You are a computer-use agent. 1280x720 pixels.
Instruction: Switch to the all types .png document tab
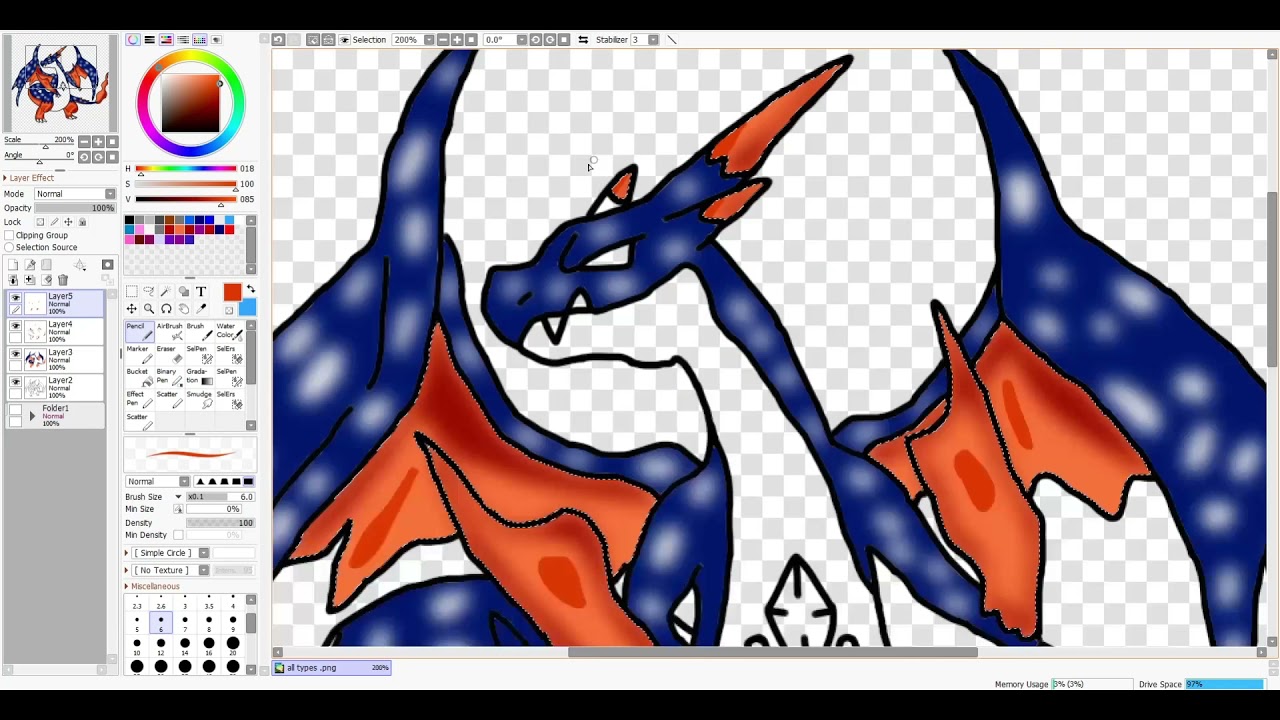[332, 668]
